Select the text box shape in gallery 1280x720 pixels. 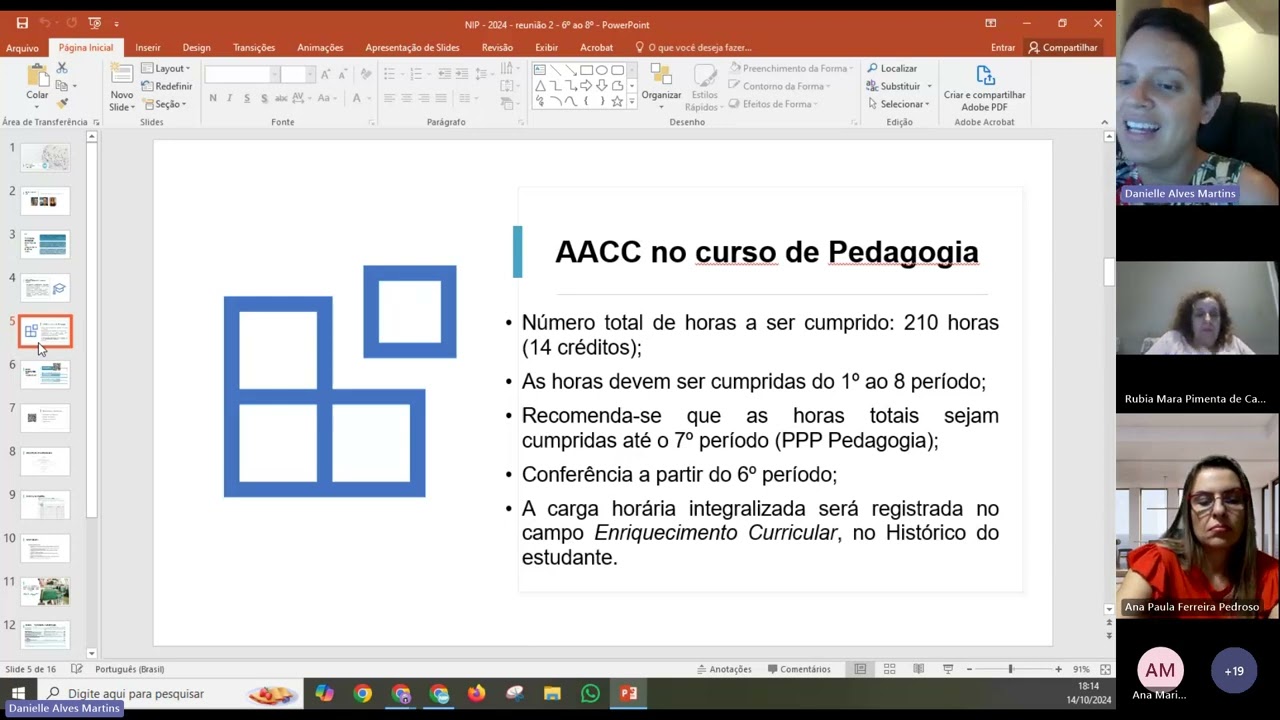click(x=540, y=69)
